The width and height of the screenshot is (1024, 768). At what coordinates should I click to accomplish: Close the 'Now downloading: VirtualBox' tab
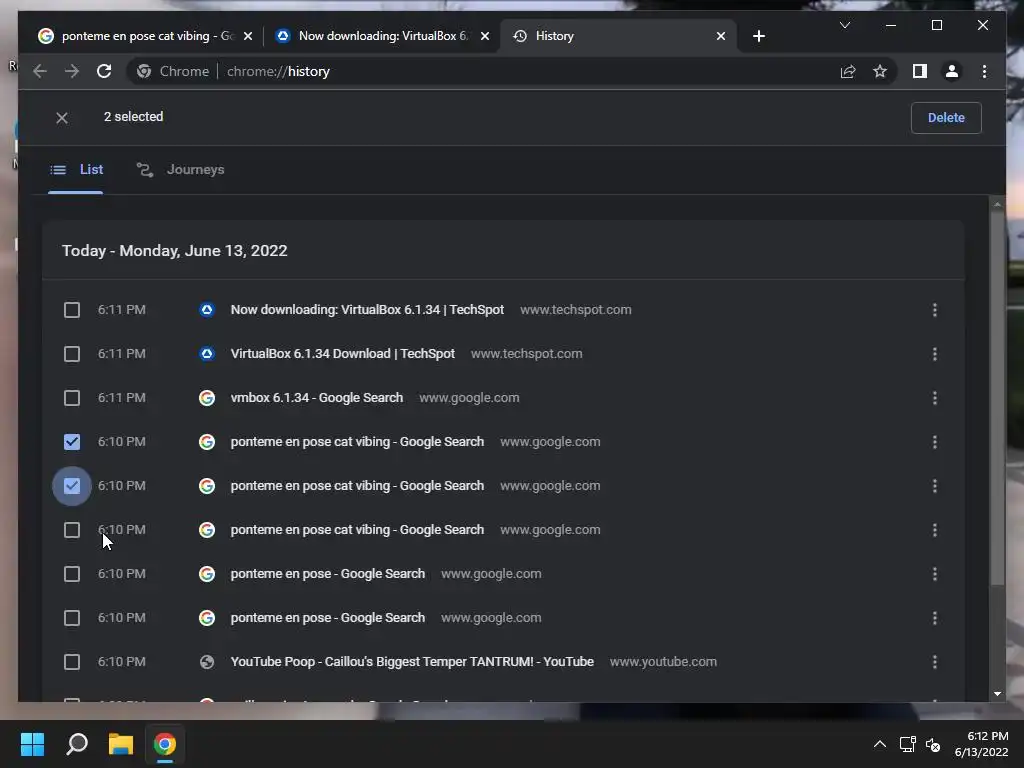point(485,36)
